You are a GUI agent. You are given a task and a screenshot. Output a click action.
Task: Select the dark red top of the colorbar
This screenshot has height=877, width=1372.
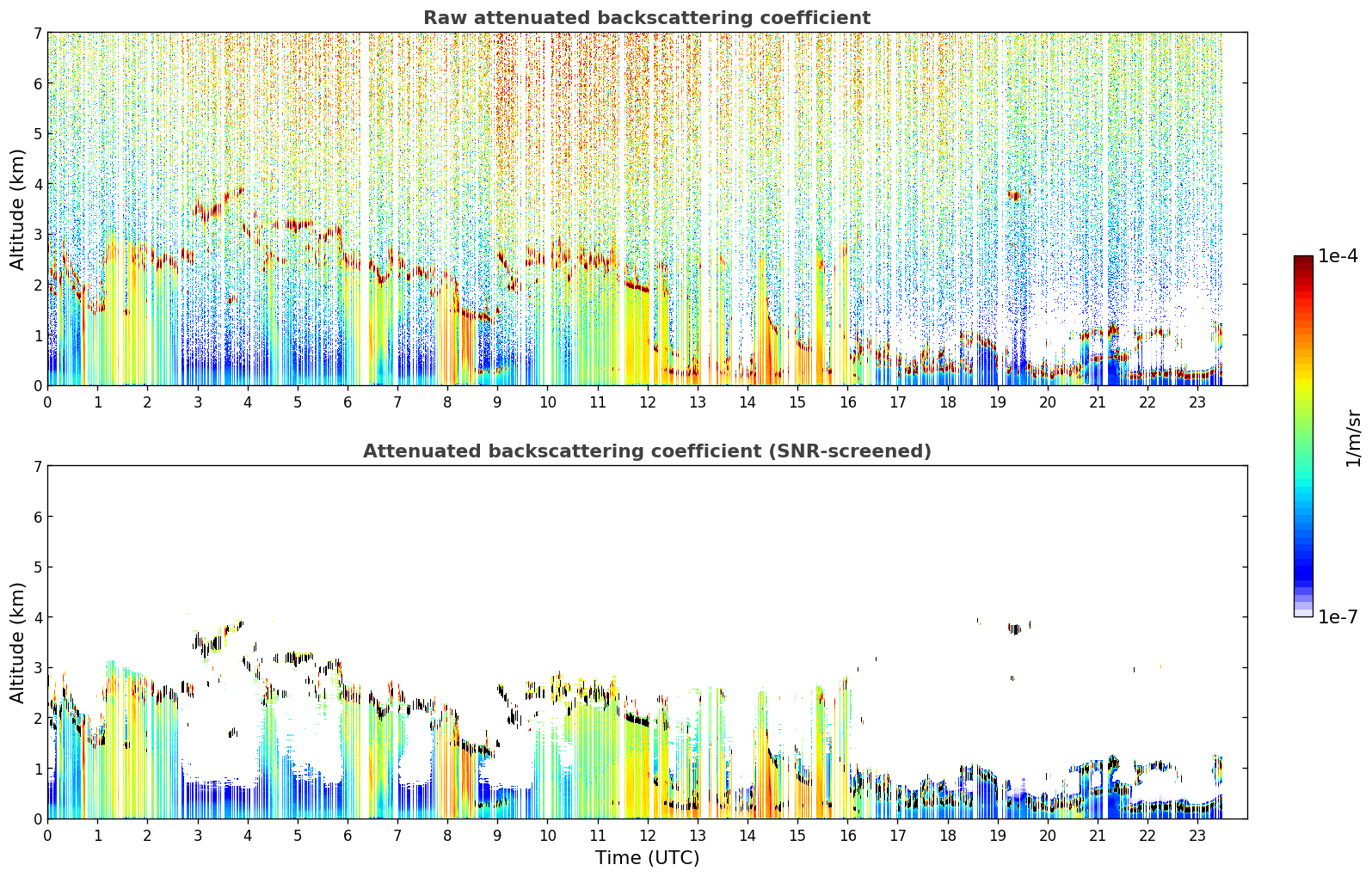pos(1303,261)
